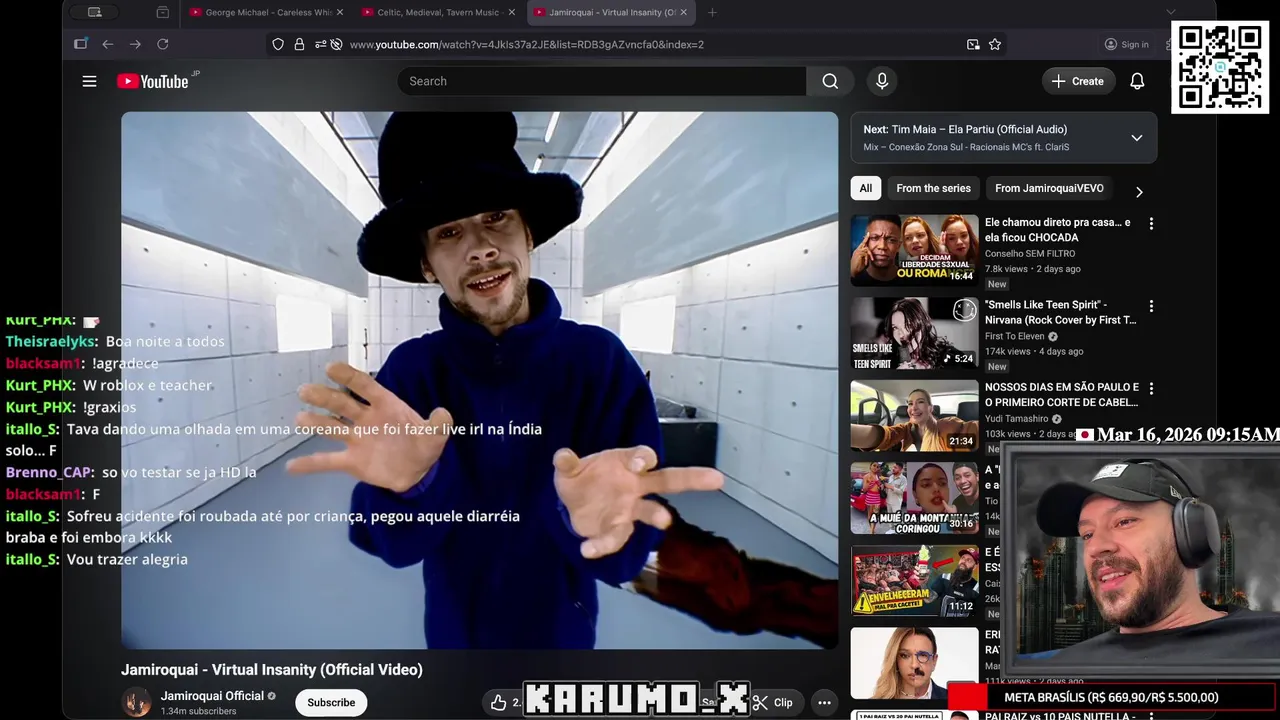
Task: Open the NOSSOS DIAS EM SÃO PAULO thumbnail
Action: [x=915, y=415]
